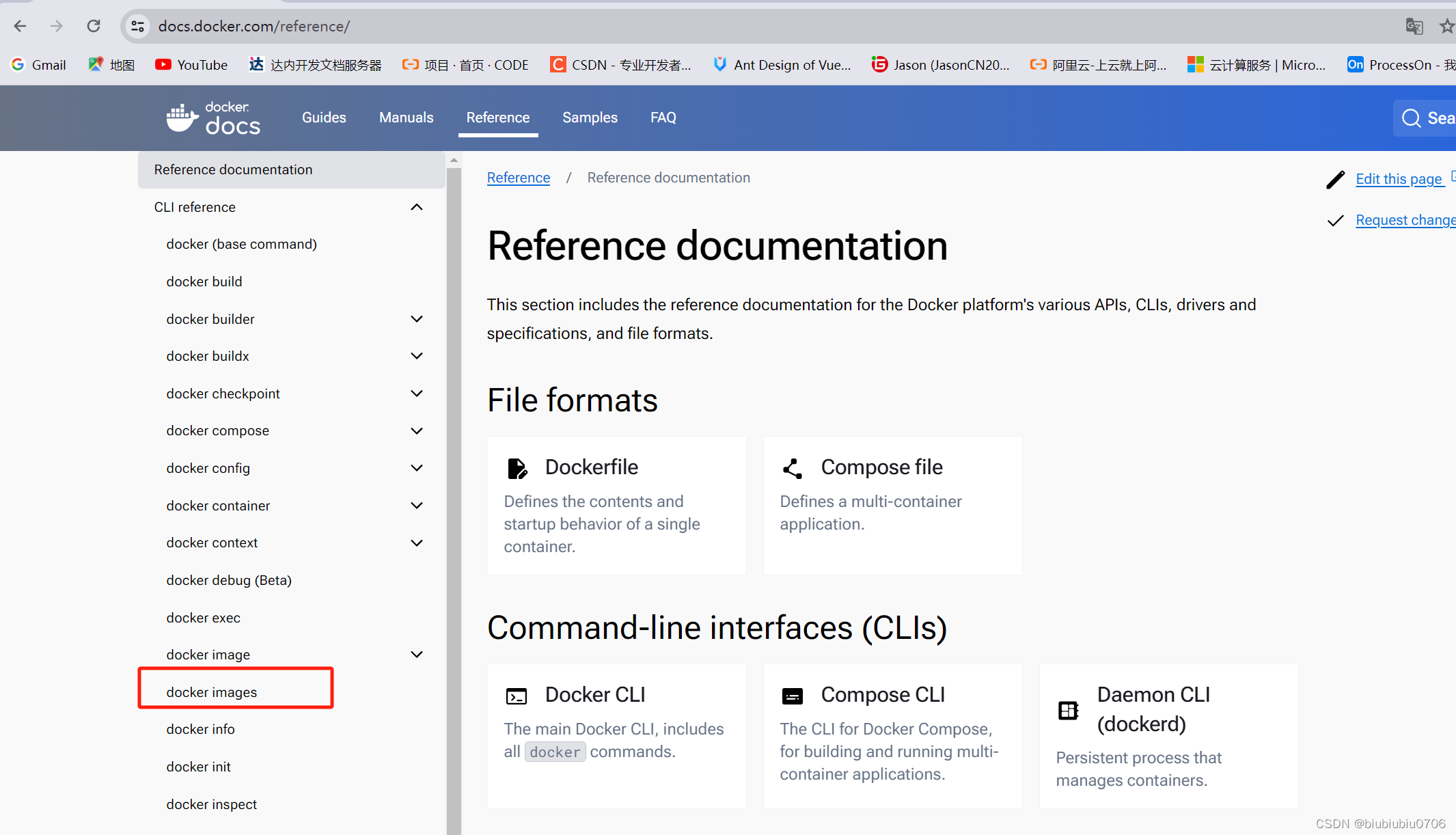The image size is (1456, 835).
Task: Click the Compose file share icon
Action: point(793,468)
